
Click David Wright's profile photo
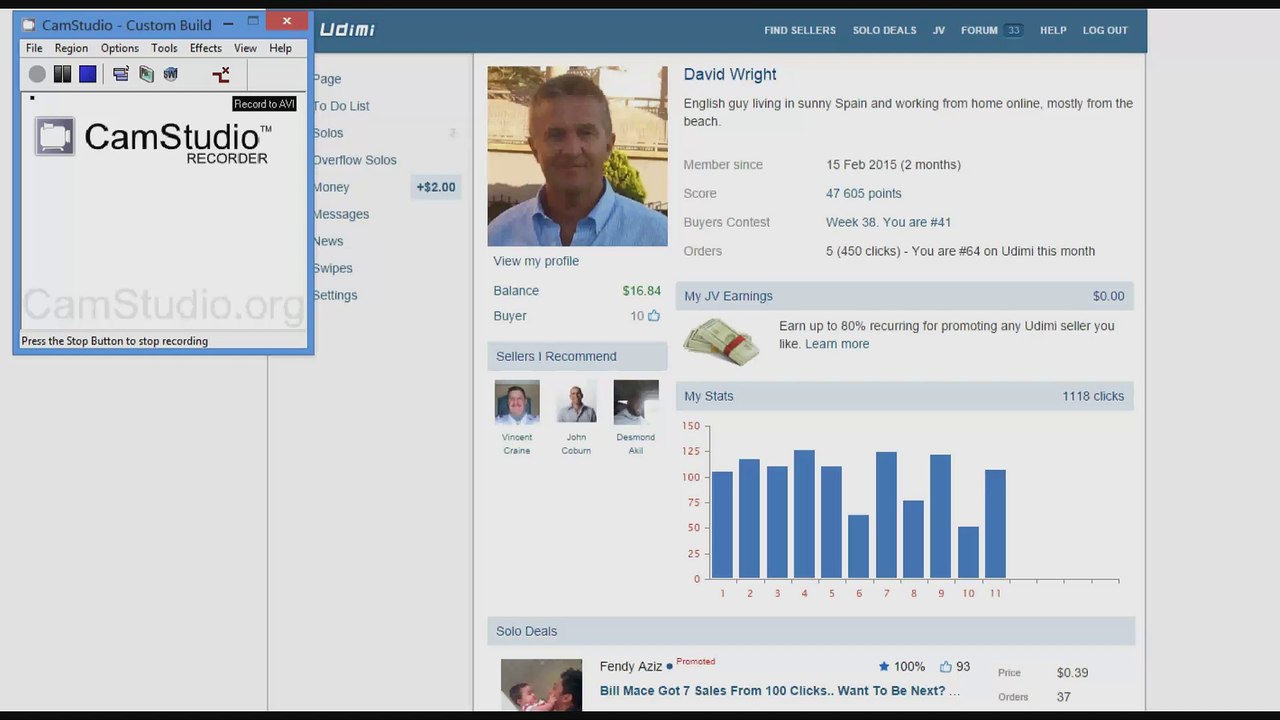(x=577, y=156)
